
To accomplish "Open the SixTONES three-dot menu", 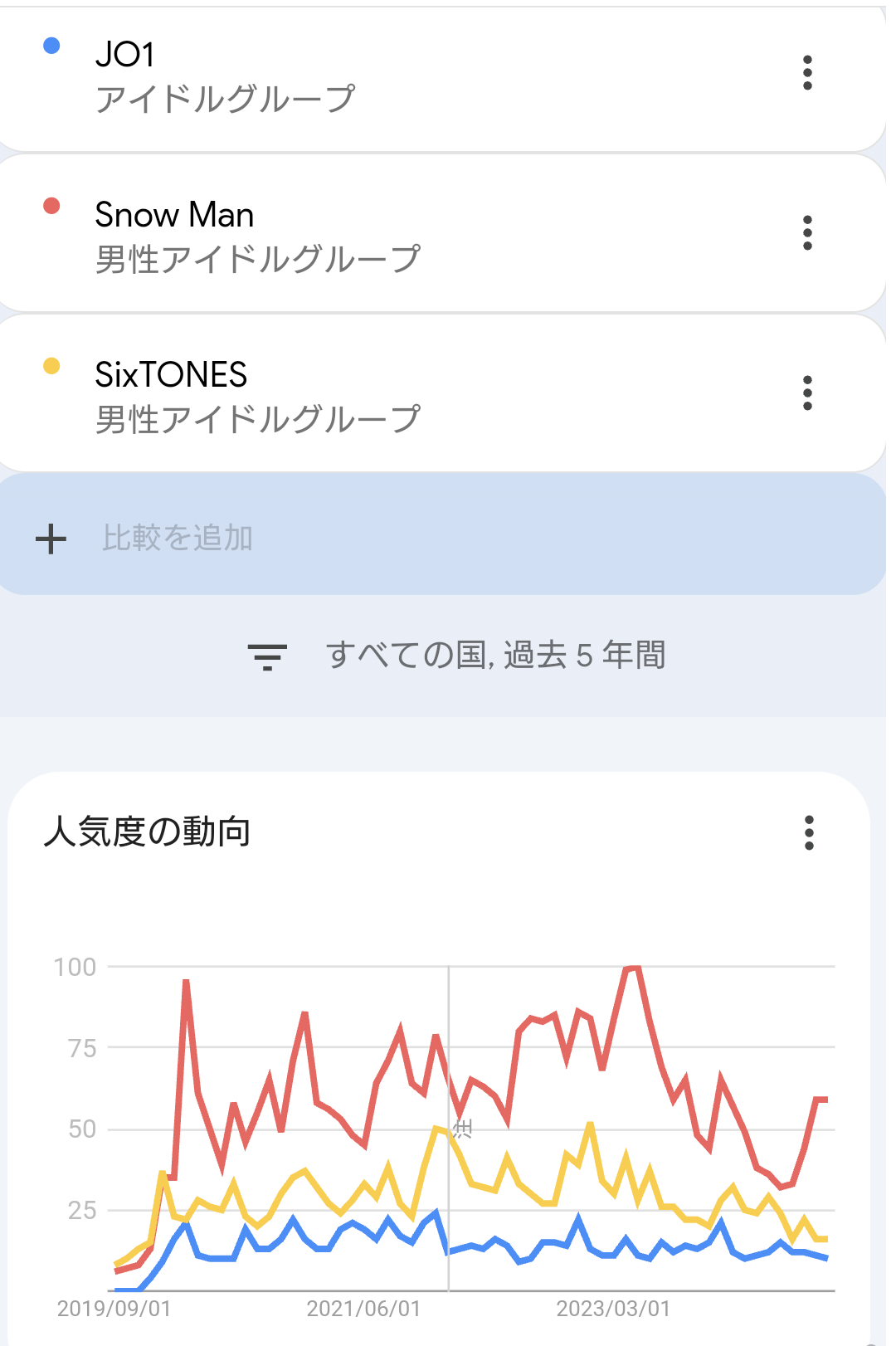I will click(807, 393).
